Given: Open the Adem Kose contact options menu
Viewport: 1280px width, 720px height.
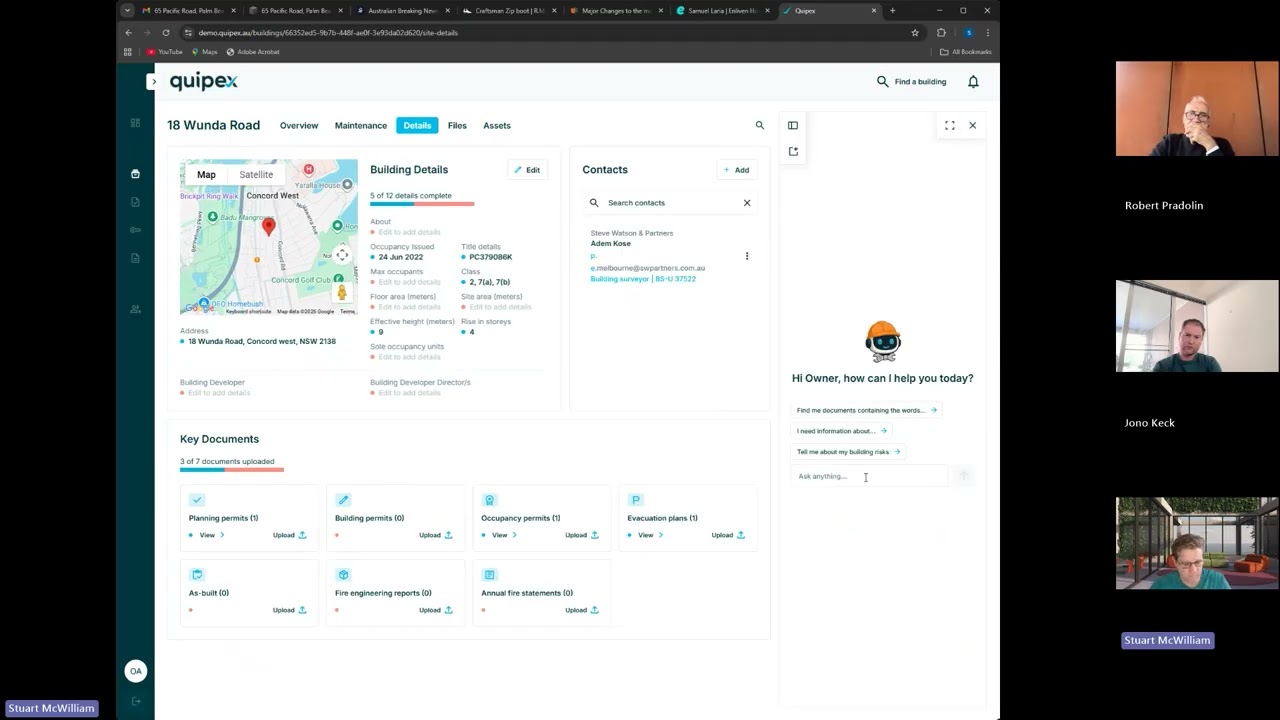Looking at the screenshot, I should point(747,256).
